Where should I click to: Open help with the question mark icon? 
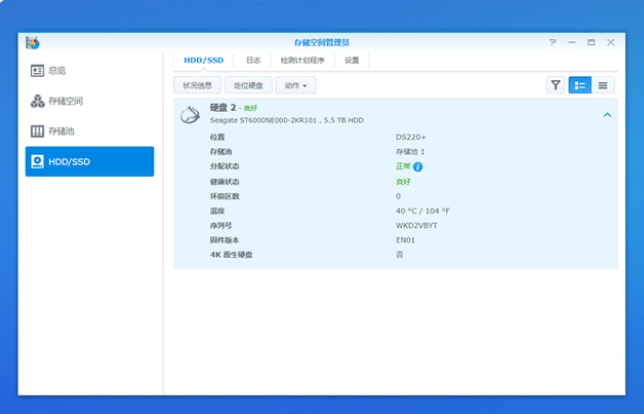click(x=552, y=42)
